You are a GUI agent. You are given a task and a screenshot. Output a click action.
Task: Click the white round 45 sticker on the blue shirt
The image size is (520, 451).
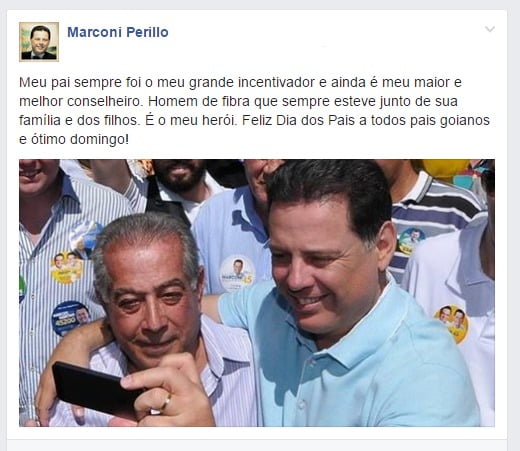pyautogui.click(x=237, y=273)
